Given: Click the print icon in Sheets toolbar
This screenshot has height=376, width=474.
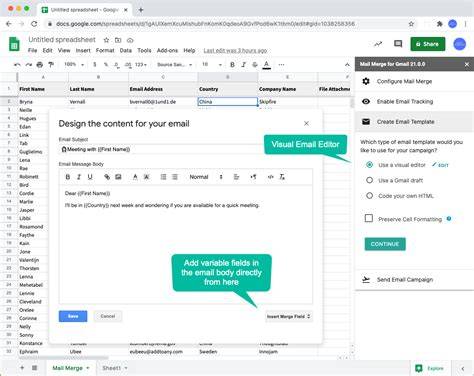Looking at the screenshot, I should click(x=40, y=65).
